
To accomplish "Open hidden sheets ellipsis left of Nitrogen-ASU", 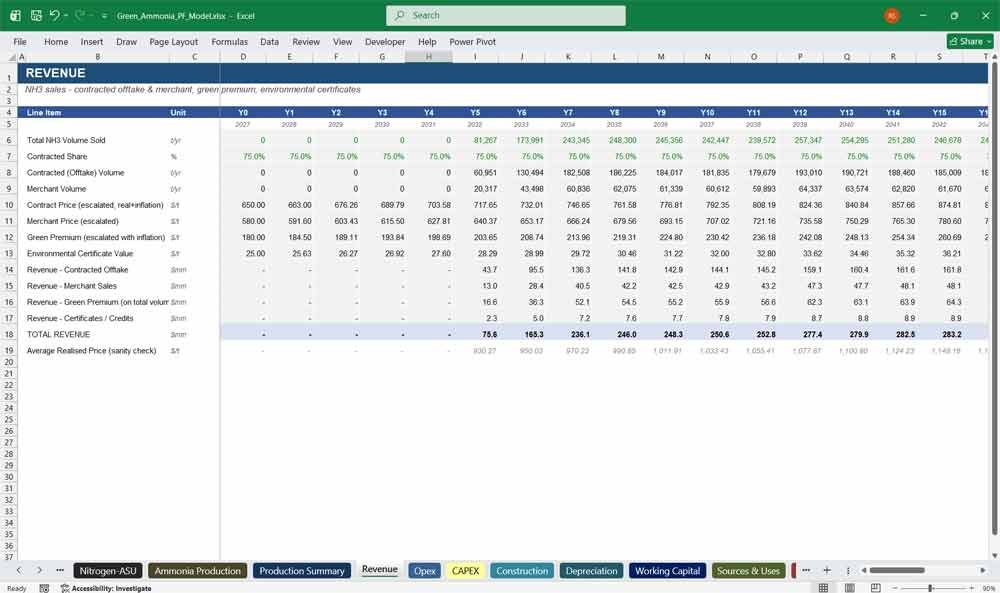I will [60, 570].
